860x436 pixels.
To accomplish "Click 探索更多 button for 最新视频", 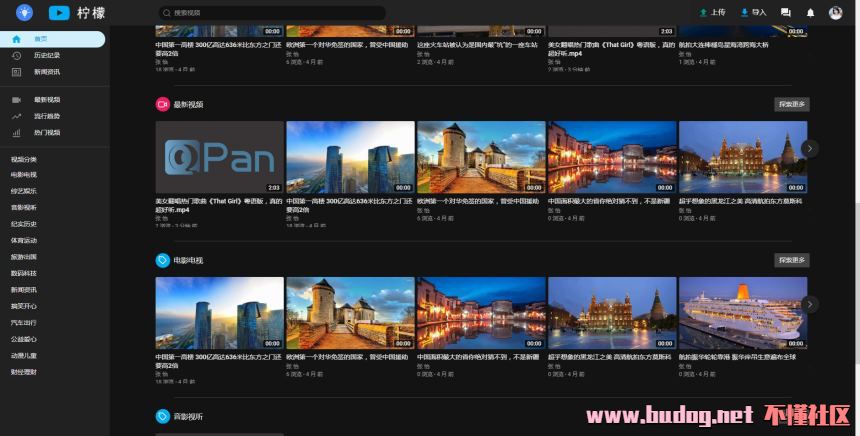I will coord(790,104).
